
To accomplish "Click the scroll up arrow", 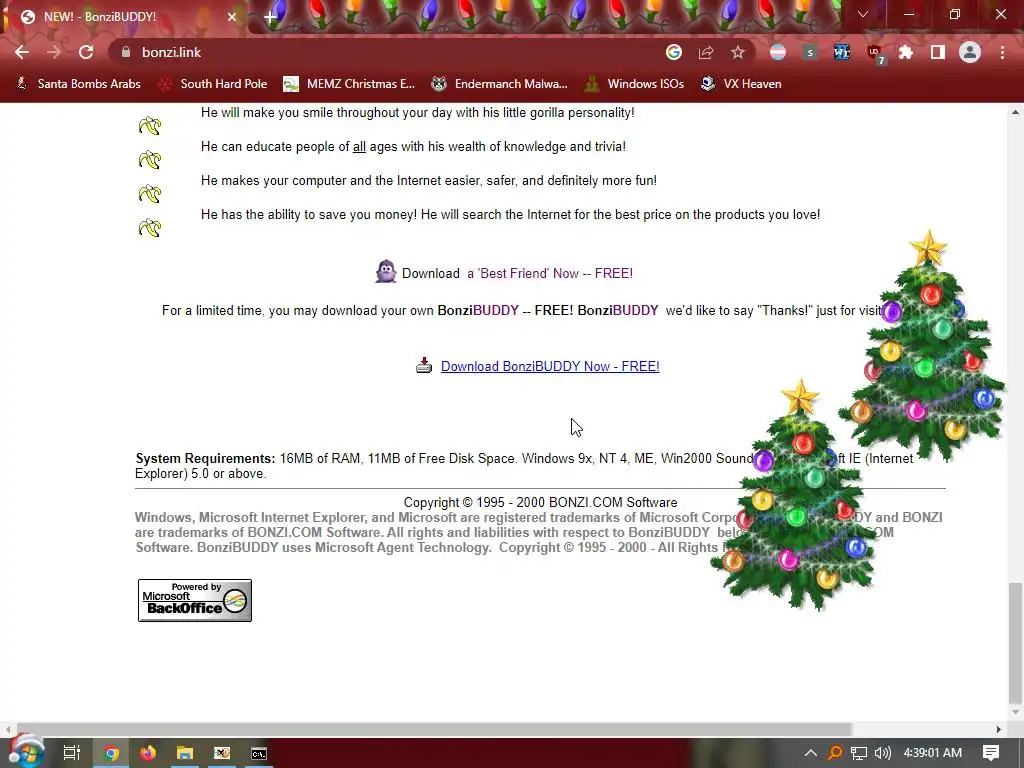I will (1015, 112).
